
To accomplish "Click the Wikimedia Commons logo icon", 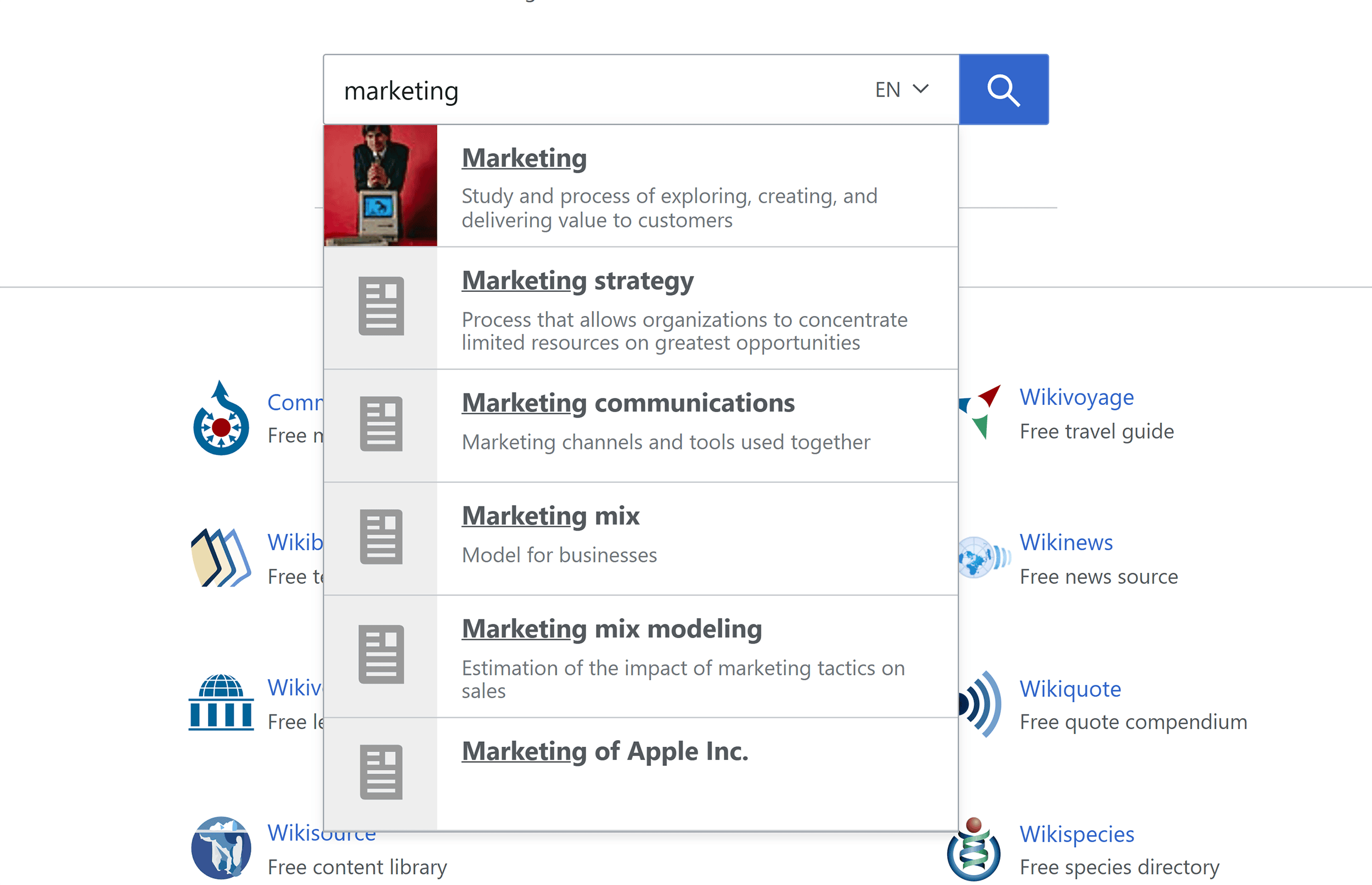I will (x=221, y=418).
